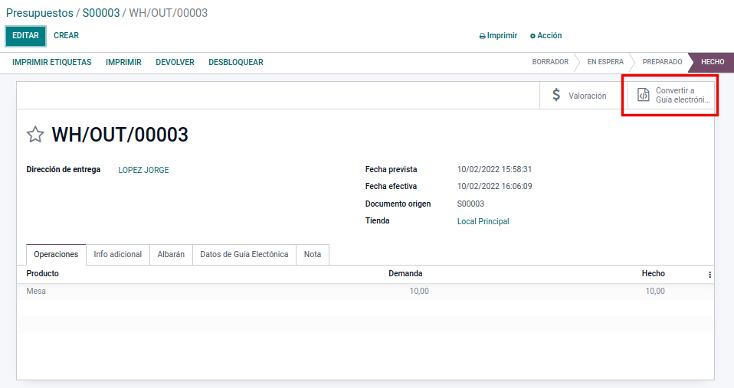Switch to the Nota tab
Viewport: 734px width, 388px height.
[313, 254]
